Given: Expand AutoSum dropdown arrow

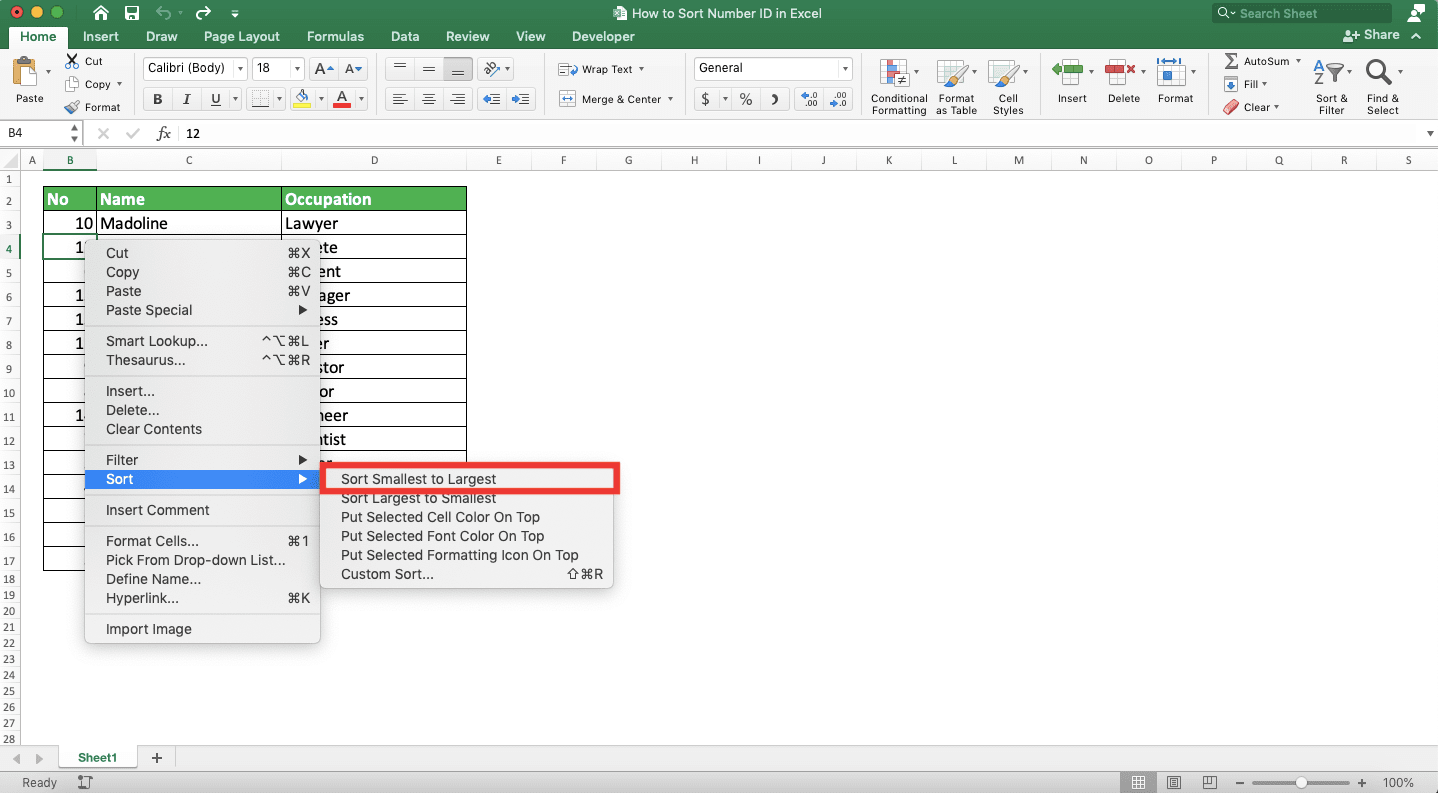Looking at the screenshot, I should (x=1298, y=61).
